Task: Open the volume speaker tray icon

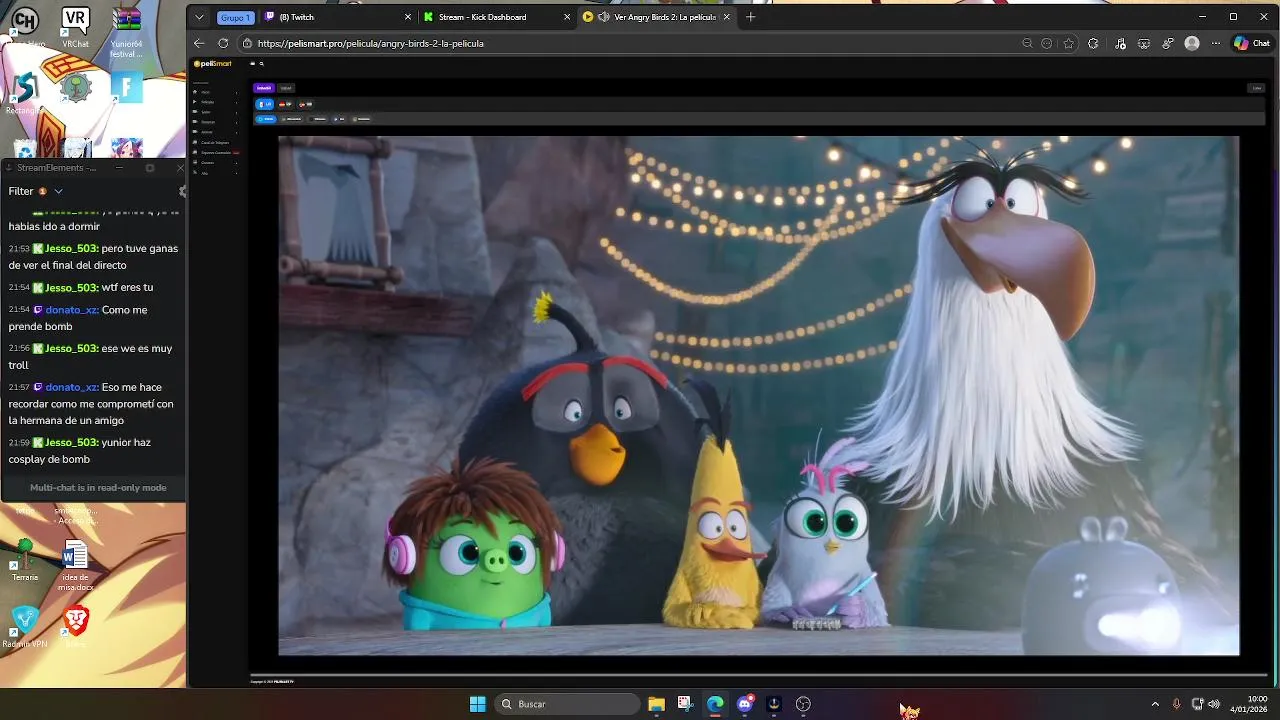Action: click(x=1214, y=704)
